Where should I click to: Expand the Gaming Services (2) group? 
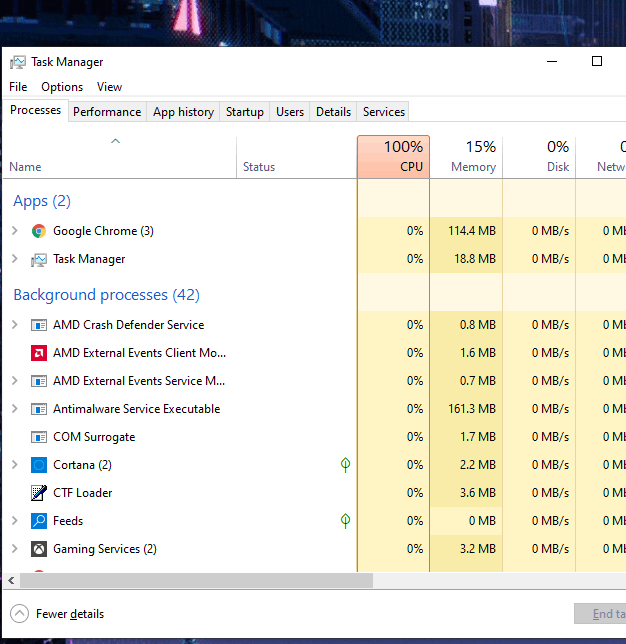point(15,549)
